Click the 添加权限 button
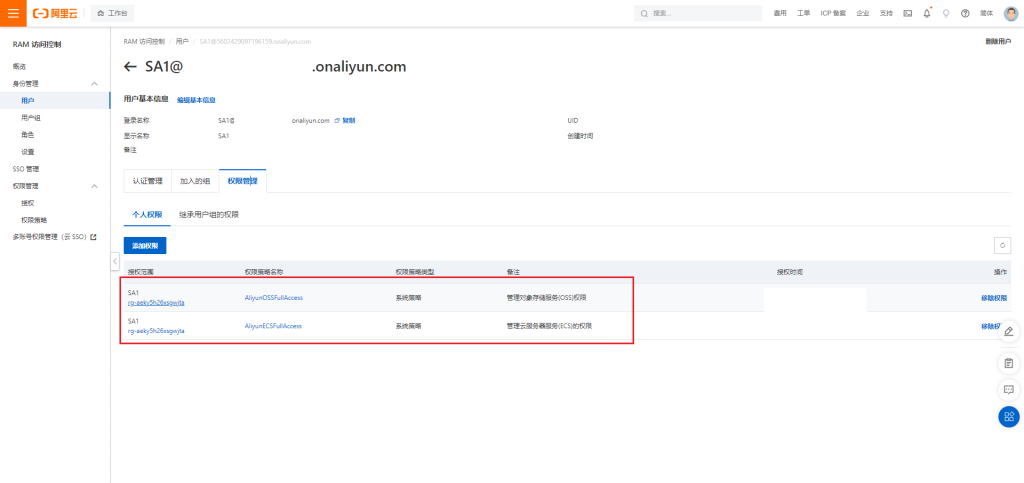 (145, 245)
